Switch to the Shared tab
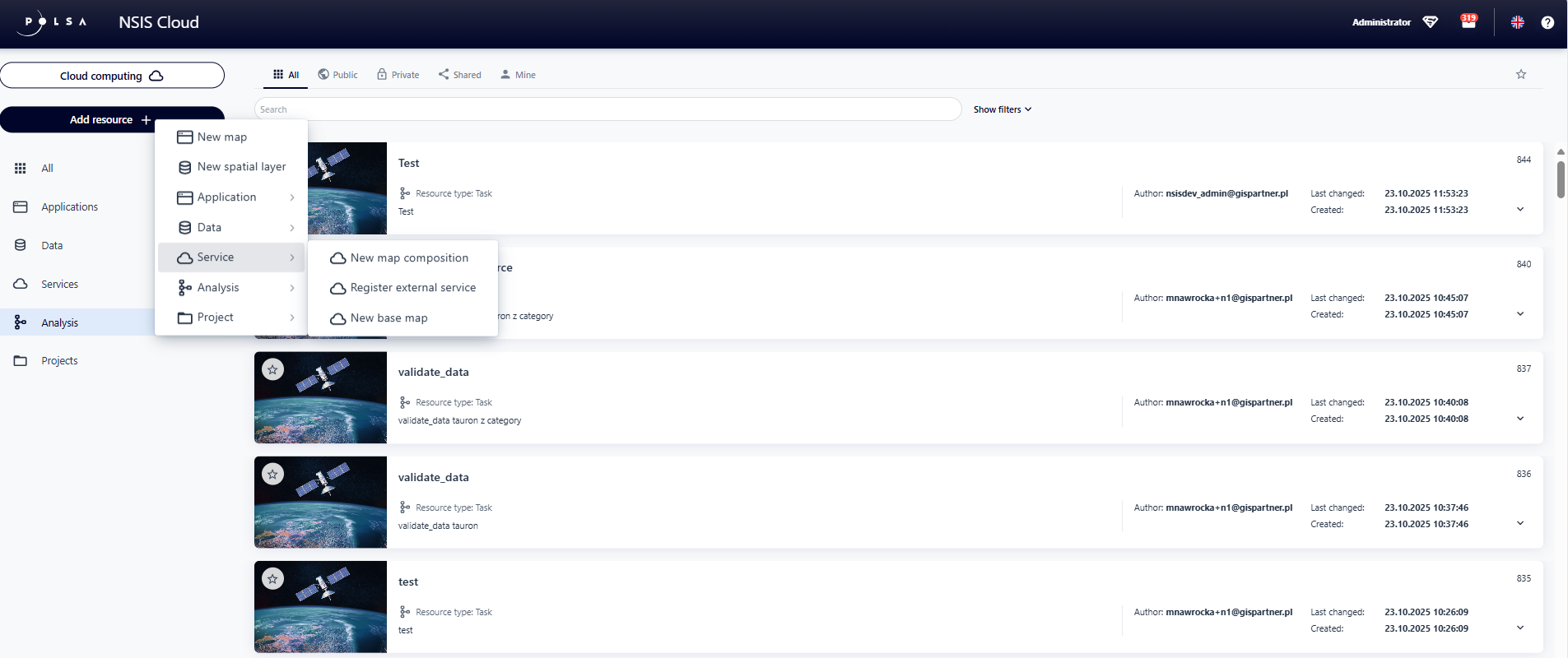 click(x=460, y=75)
